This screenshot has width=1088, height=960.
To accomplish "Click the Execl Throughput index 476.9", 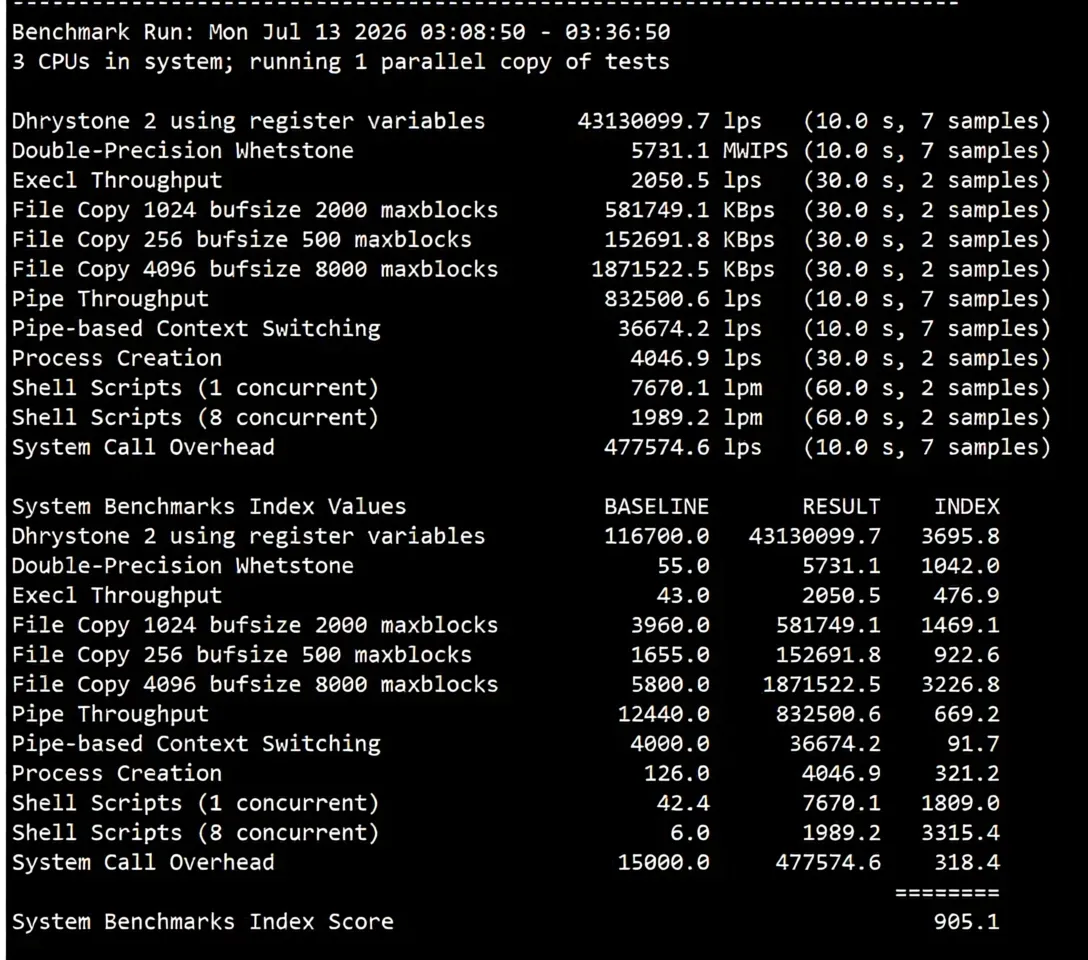I will (967, 595).
